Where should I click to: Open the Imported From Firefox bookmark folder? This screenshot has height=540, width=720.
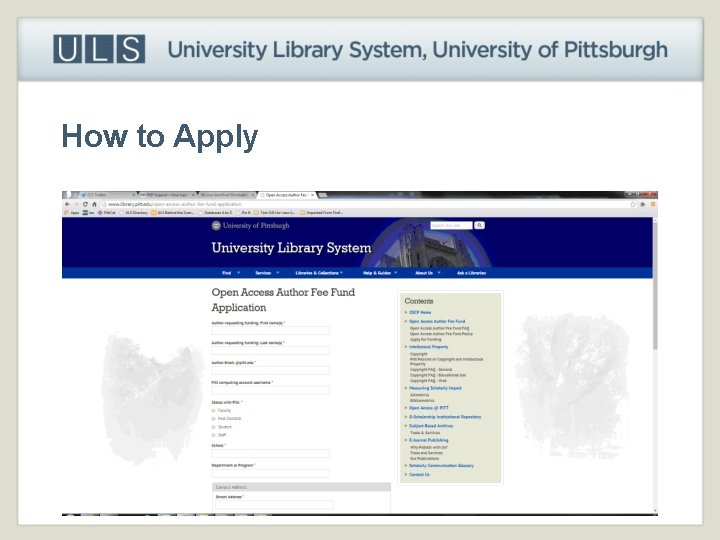click(x=322, y=213)
